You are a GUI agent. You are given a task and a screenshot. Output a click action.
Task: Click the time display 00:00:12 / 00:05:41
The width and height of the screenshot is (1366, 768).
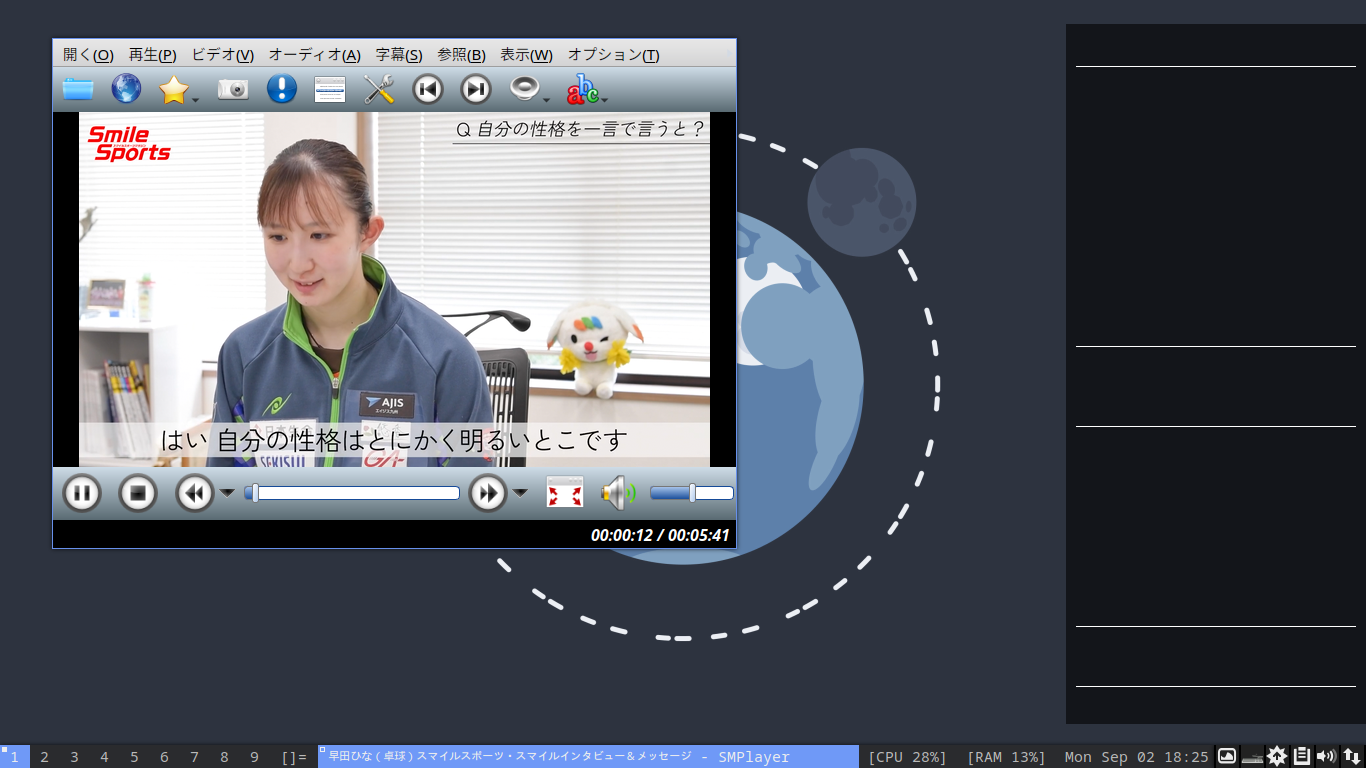[x=660, y=535]
